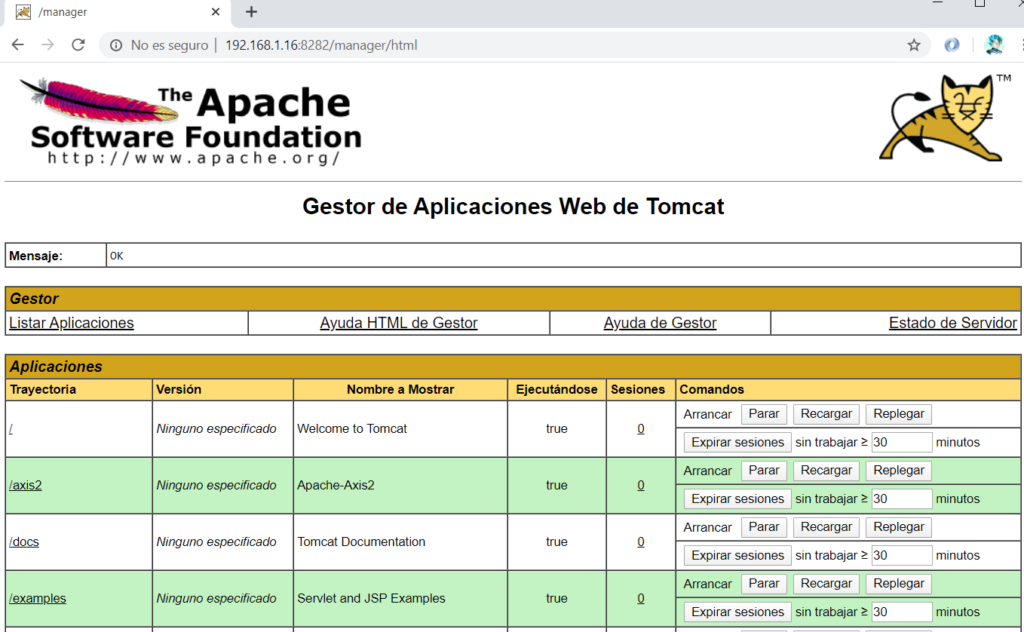Image resolution: width=1024 pixels, height=632 pixels.
Task: Open the browser profile avatar
Action: pyautogui.click(x=994, y=45)
